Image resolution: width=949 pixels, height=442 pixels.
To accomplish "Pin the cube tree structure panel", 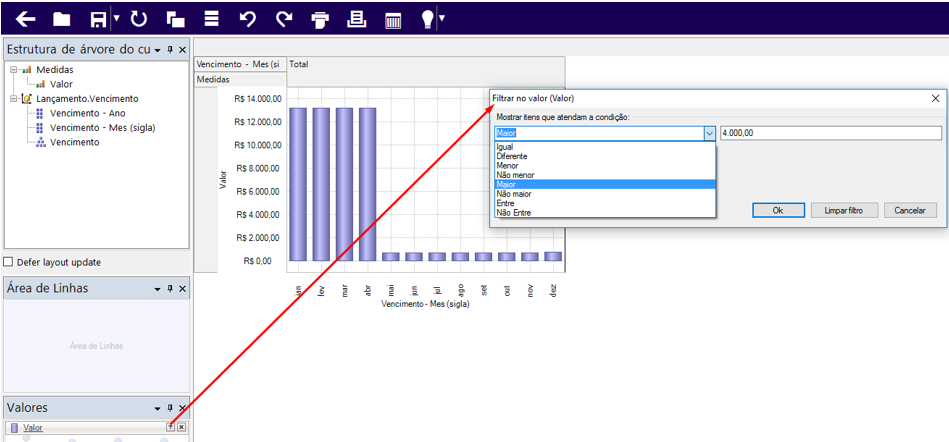I will (x=170, y=50).
